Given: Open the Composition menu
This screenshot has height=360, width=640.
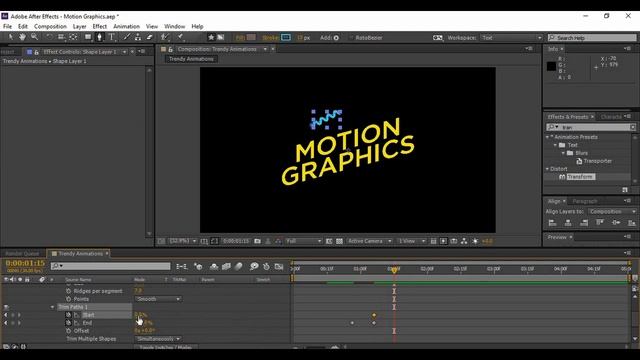Looking at the screenshot, I should (50, 26).
